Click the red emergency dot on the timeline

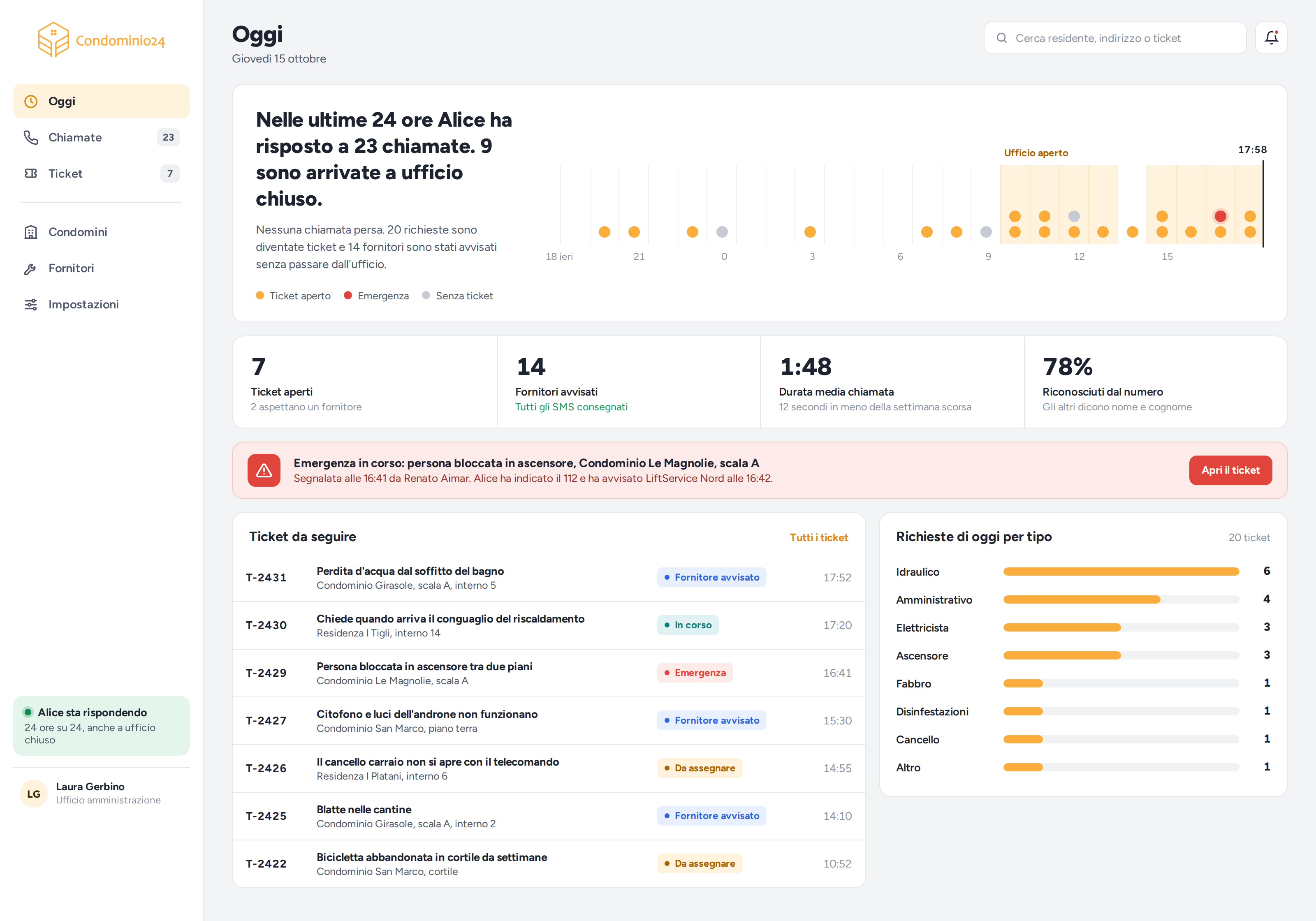(x=1220, y=216)
